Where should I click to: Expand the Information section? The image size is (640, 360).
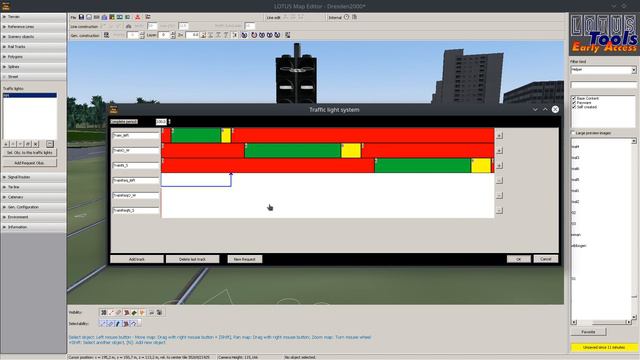pyautogui.click(x=33, y=227)
